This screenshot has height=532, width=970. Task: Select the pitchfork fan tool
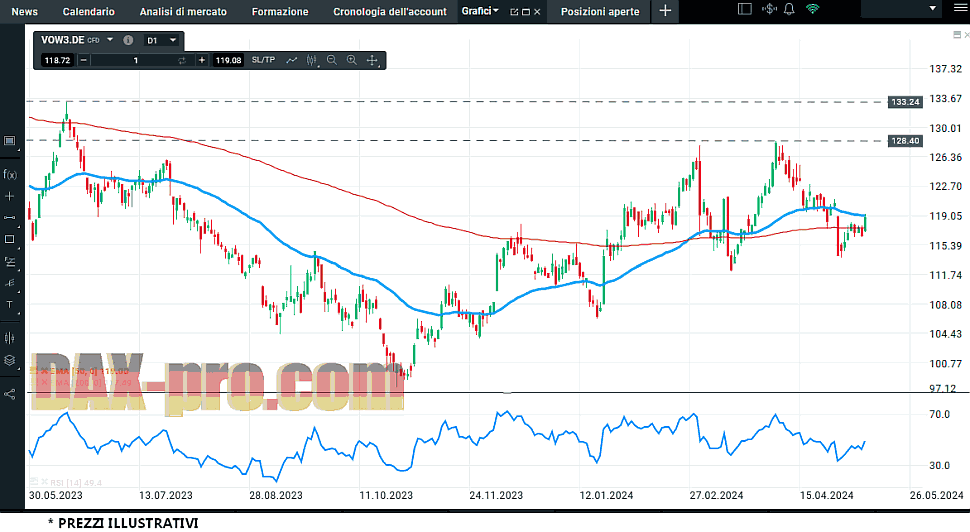[x=9, y=283]
